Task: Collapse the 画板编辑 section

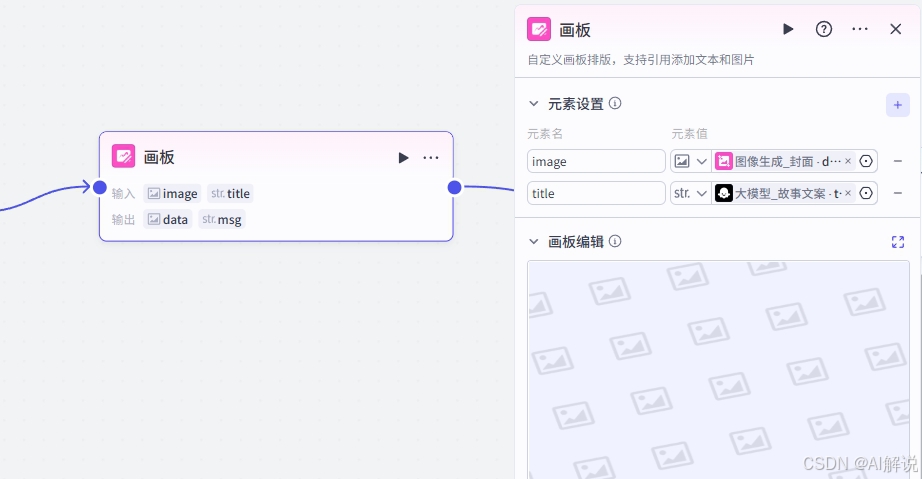Action: click(533, 242)
